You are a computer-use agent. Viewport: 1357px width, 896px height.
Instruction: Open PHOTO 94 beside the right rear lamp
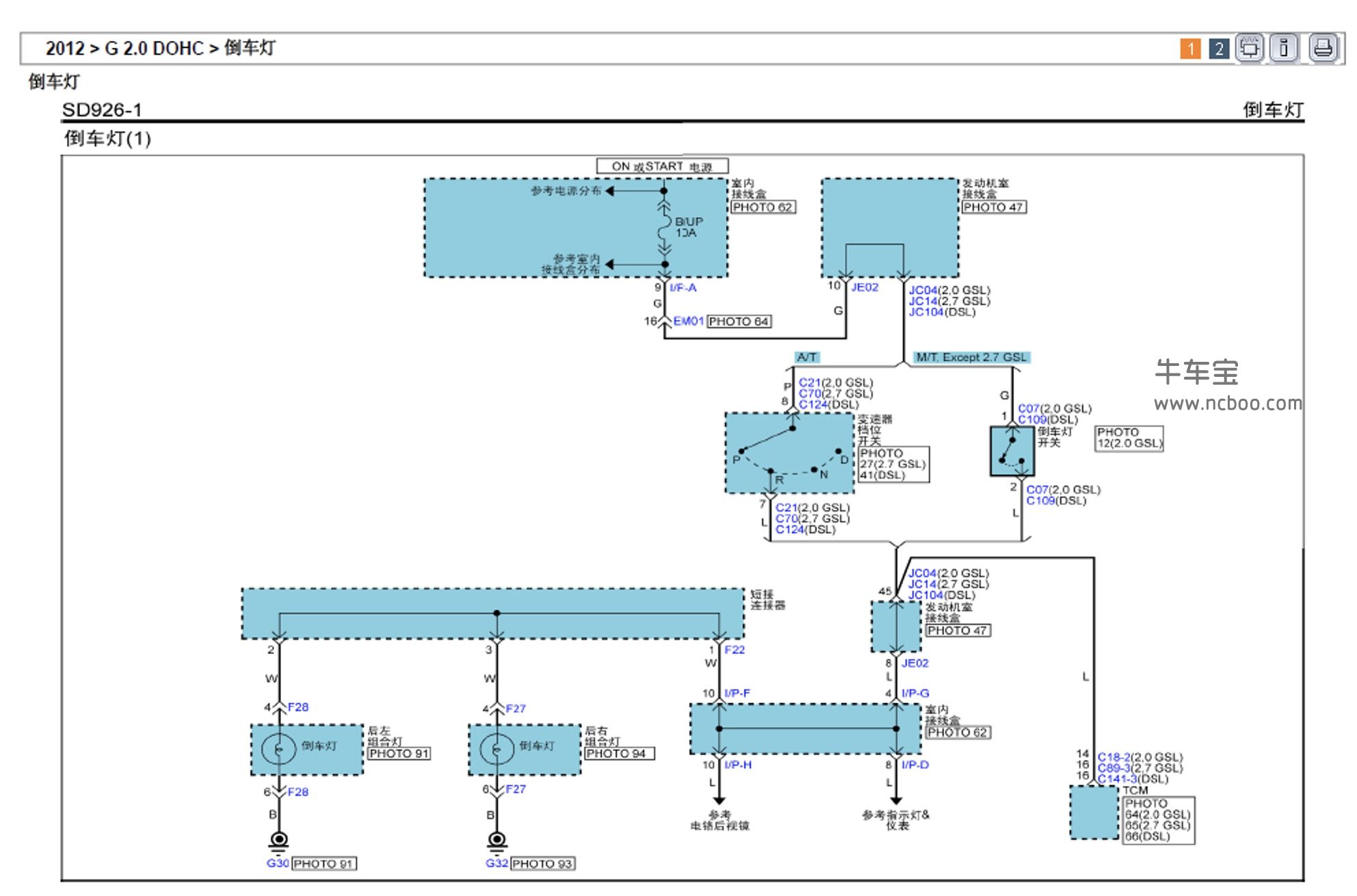point(619,754)
